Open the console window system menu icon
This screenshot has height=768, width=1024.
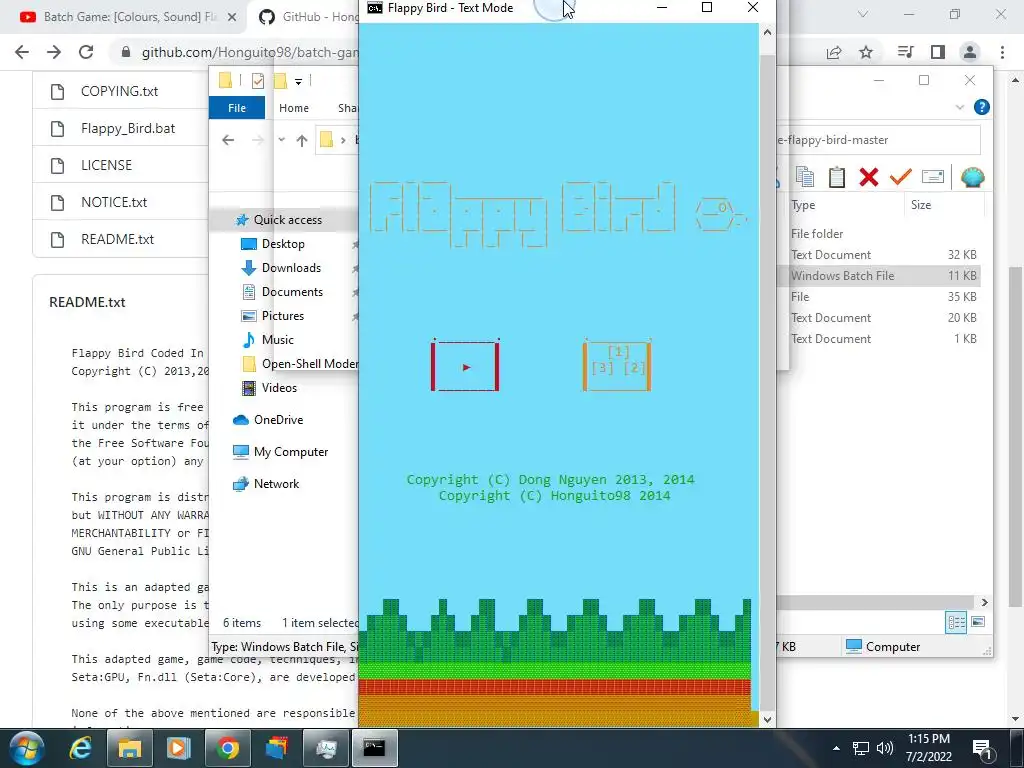374,8
